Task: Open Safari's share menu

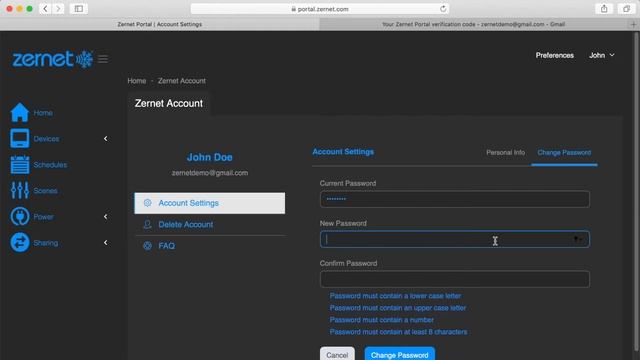Action: [x=604, y=9]
